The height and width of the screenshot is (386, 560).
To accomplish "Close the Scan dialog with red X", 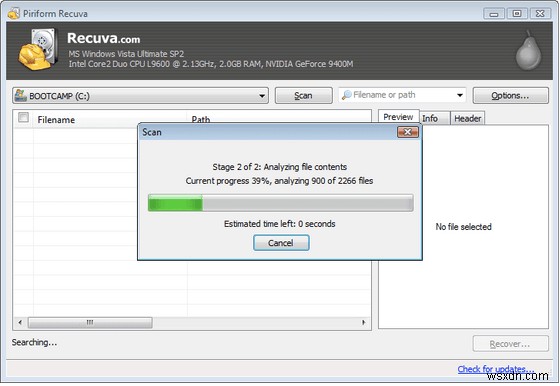I will coord(408,132).
